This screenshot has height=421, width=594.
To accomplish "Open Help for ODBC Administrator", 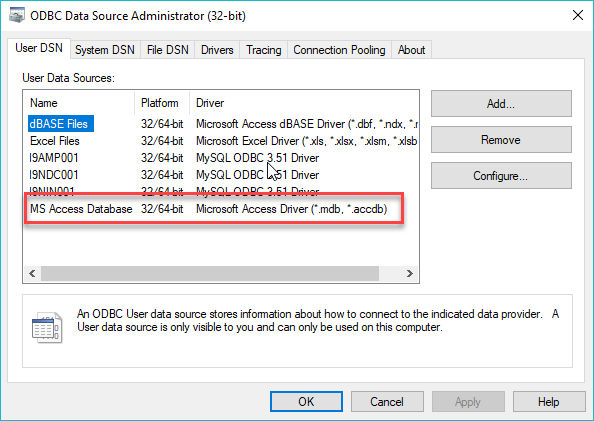I will coord(549,402).
